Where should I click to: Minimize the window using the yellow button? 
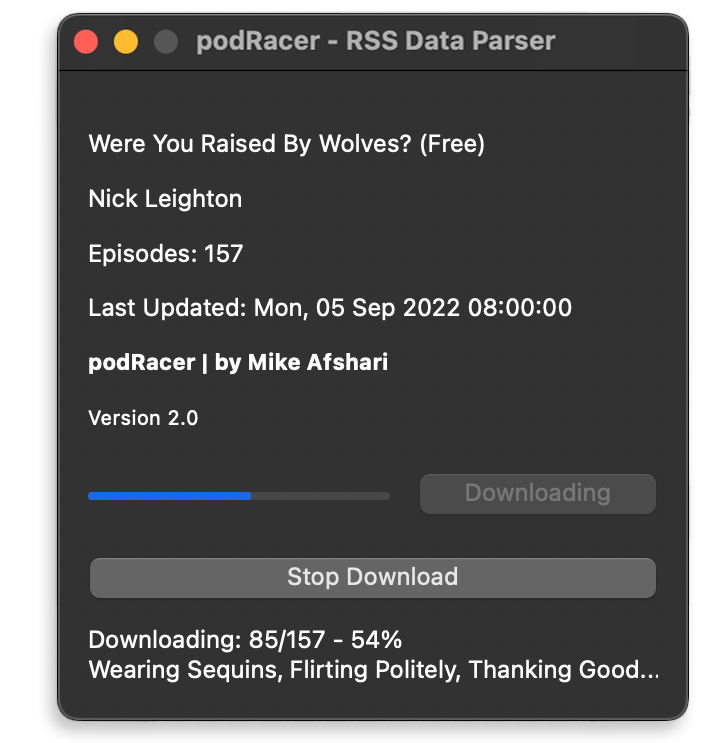pos(126,42)
